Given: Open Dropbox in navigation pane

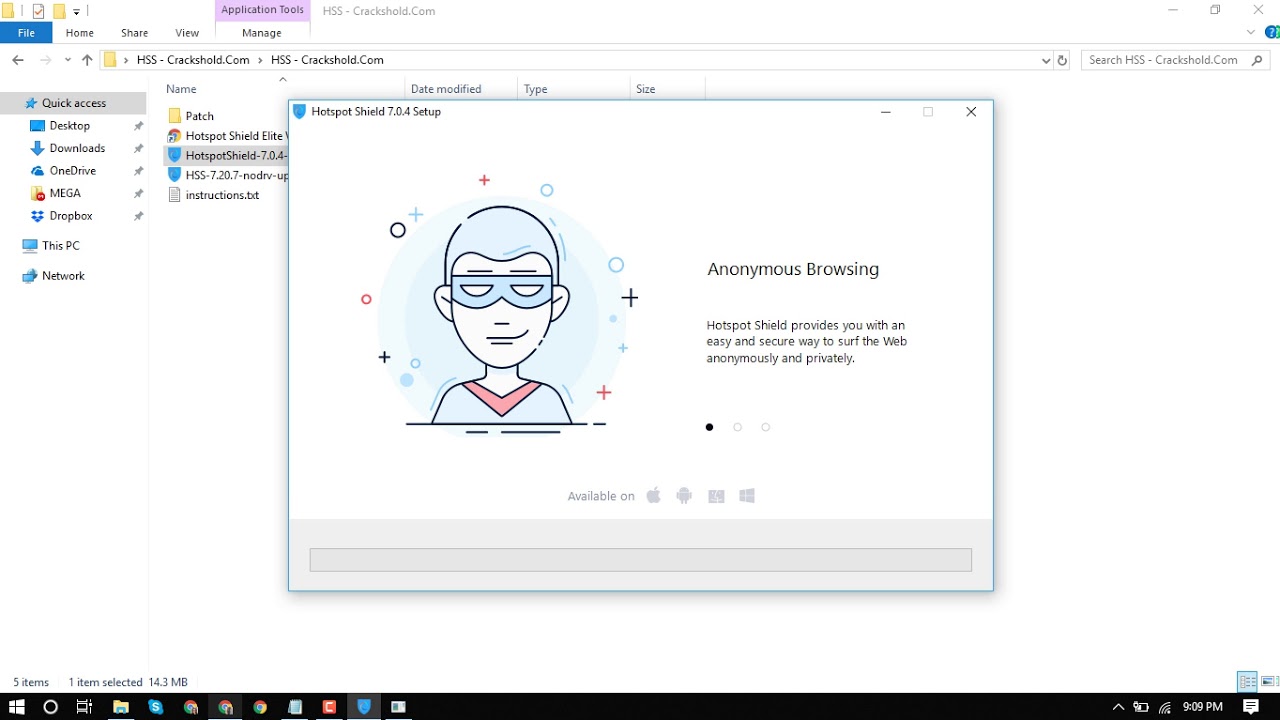Looking at the screenshot, I should (71, 216).
